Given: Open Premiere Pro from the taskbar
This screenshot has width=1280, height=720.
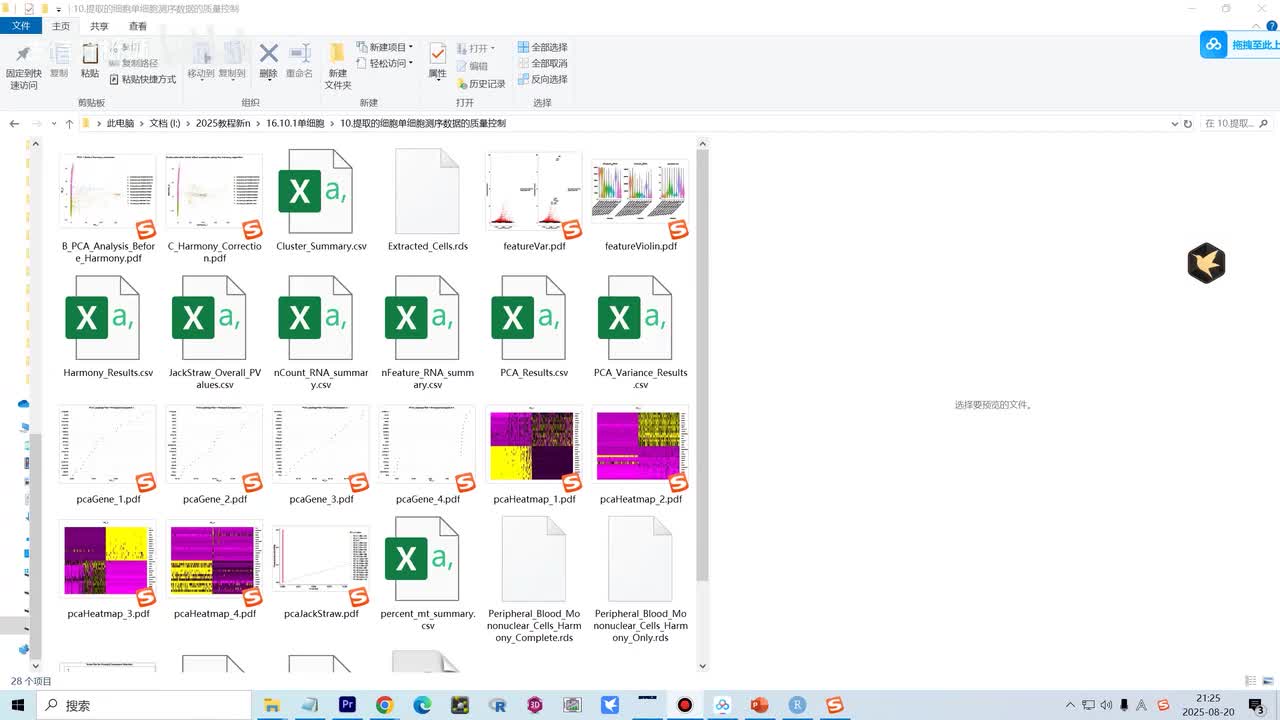Looking at the screenshot, I should click(x=347, y=705).
